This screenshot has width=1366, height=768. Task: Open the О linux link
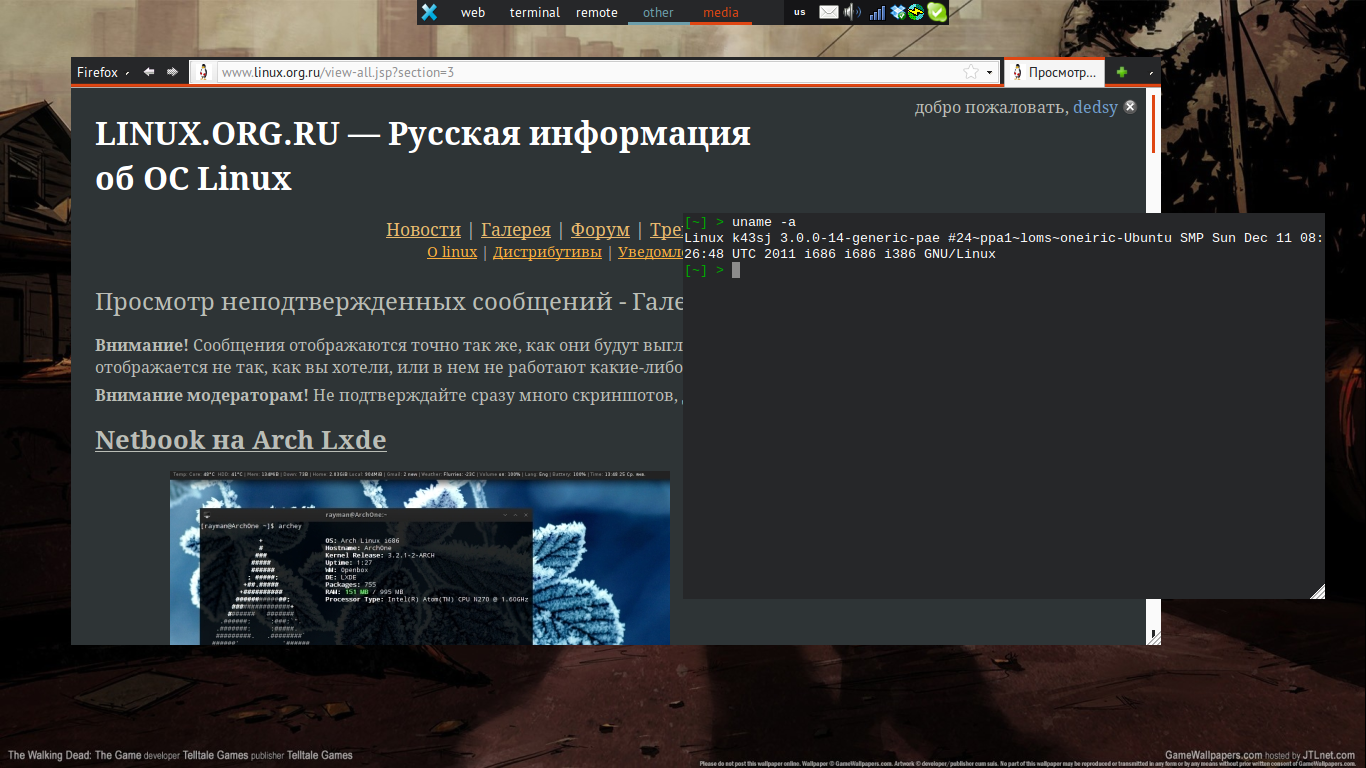[x=452, y=252]
